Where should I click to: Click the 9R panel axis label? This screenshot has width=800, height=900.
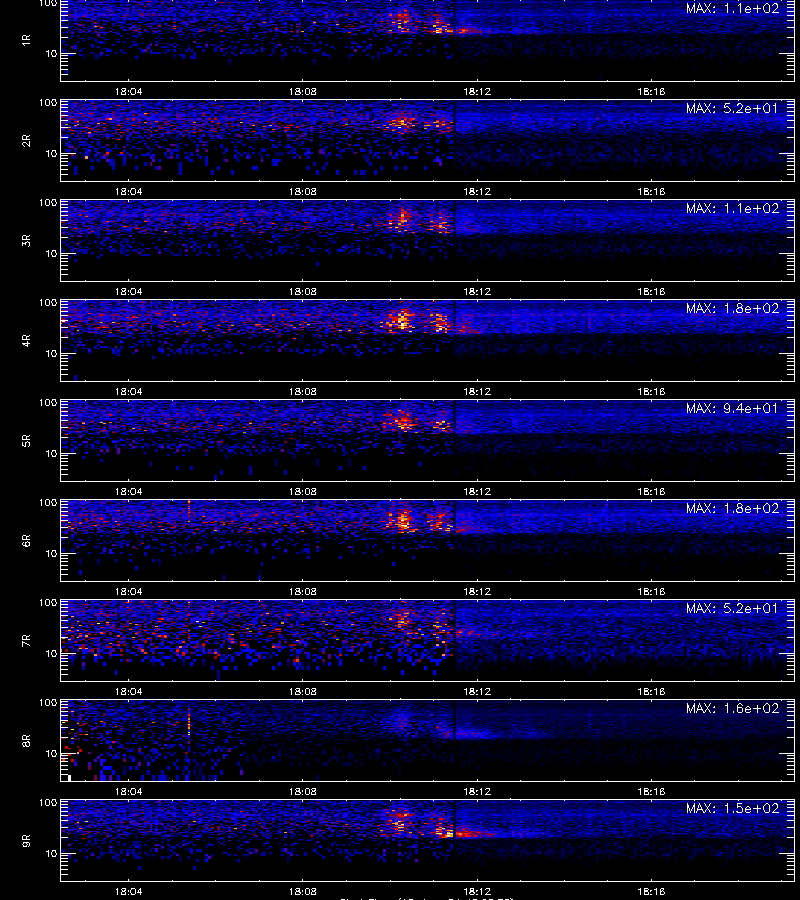26,841
